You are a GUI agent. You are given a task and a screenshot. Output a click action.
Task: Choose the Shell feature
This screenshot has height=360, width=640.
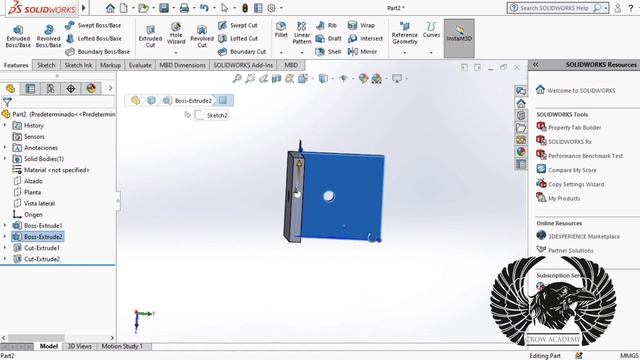[329, 52]
